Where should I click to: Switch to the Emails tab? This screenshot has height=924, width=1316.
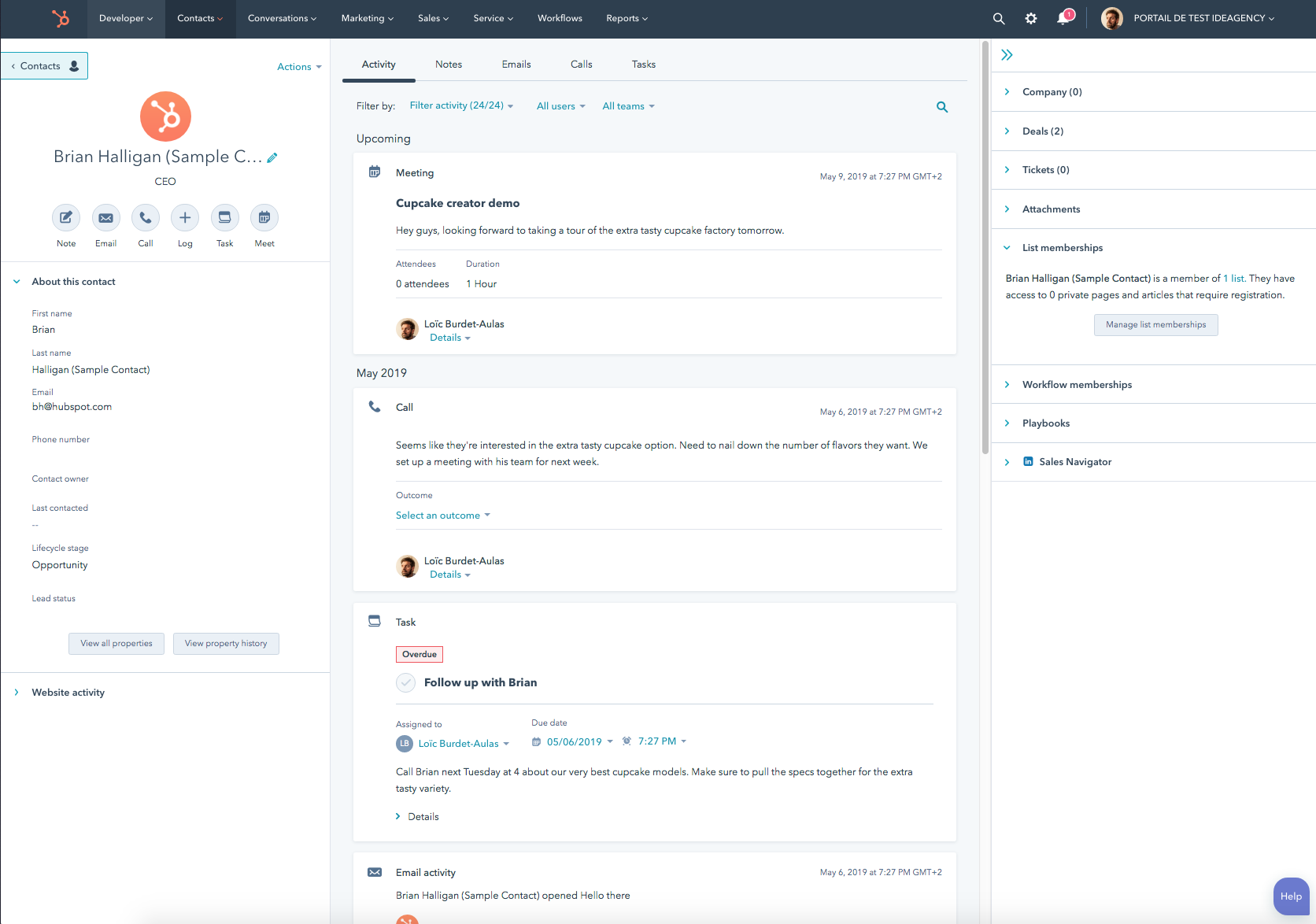[516, 65]
